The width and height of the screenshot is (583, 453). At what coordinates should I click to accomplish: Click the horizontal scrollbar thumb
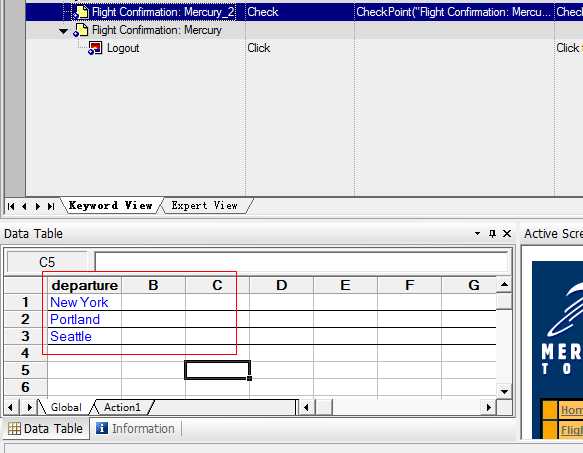click(x=324, y=408)
